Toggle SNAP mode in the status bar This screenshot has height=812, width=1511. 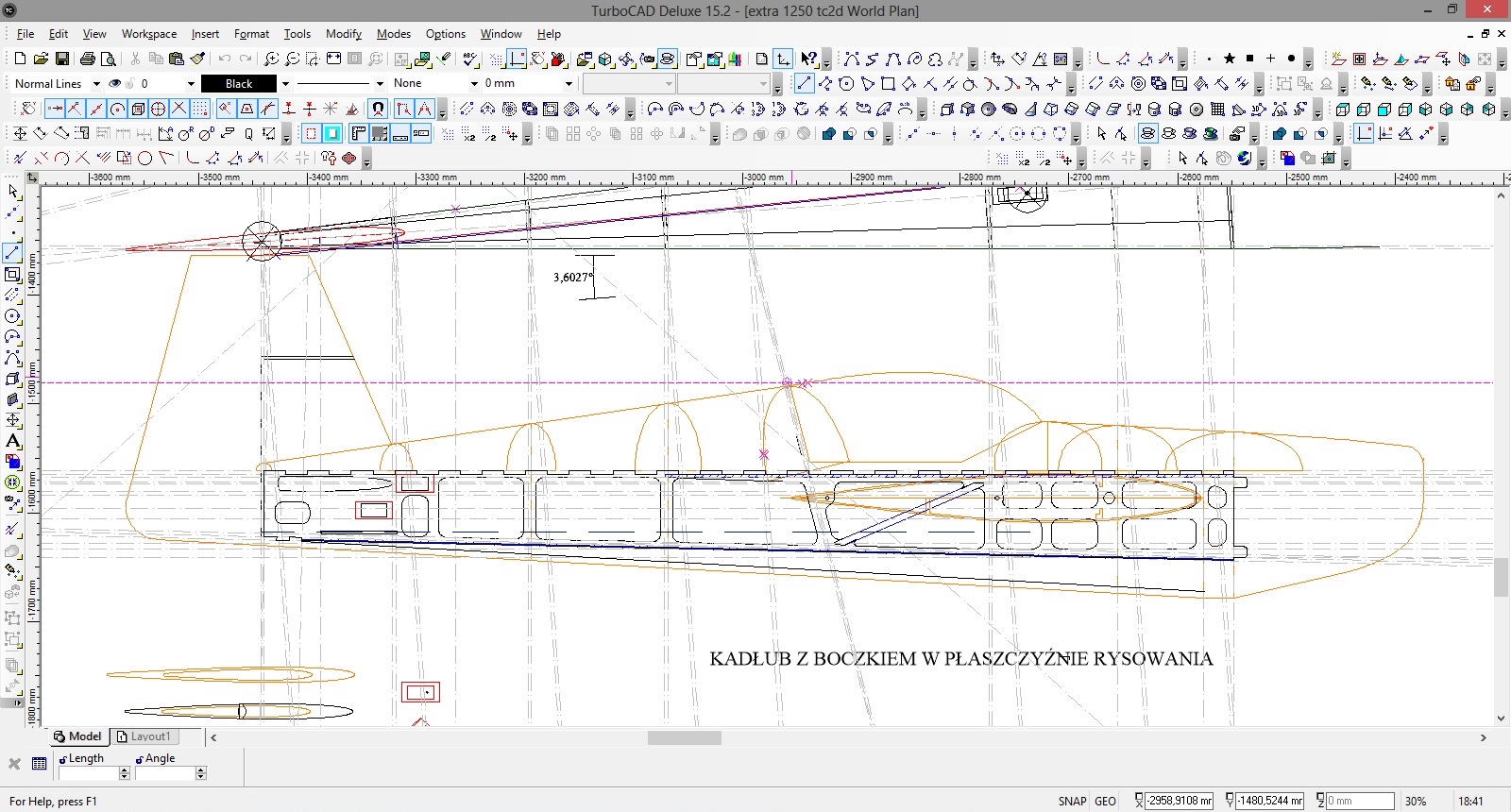click(x=1072, y=801)
